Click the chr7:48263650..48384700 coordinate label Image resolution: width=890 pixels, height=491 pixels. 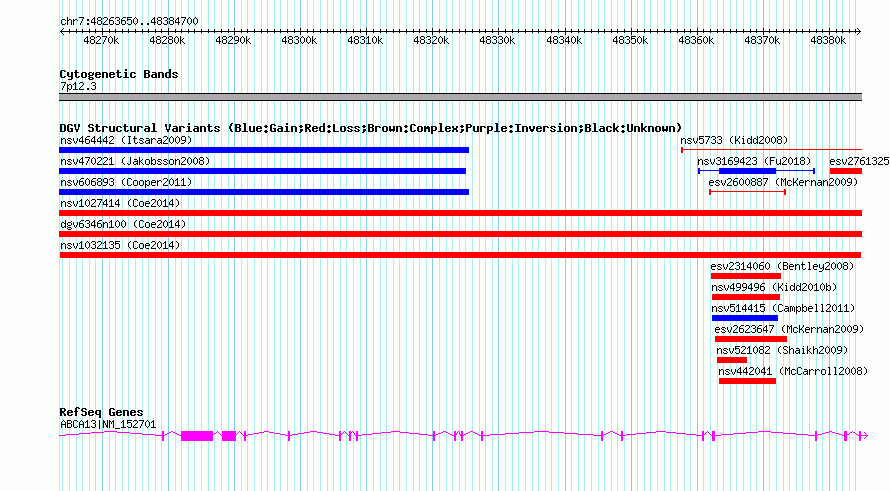tap(129, 22)
